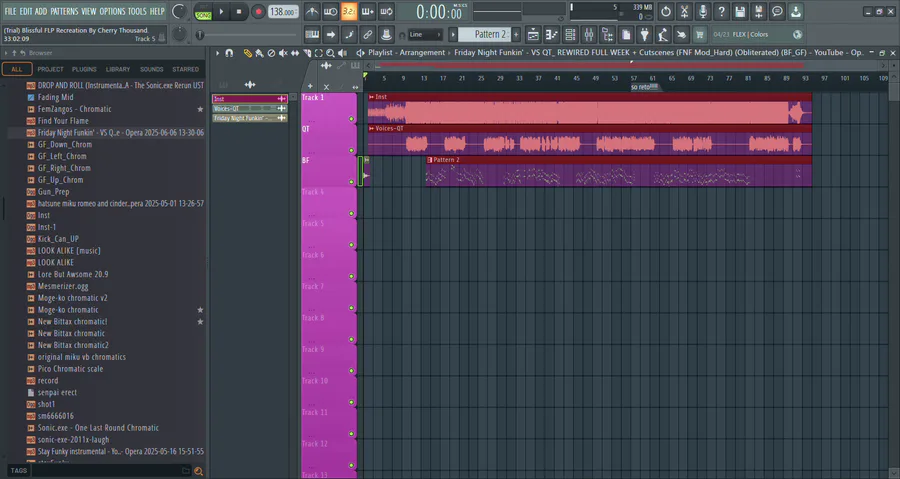Switch to STARRED browser tab
This screenshot has height=479, width=900.
tap(185, 69)
